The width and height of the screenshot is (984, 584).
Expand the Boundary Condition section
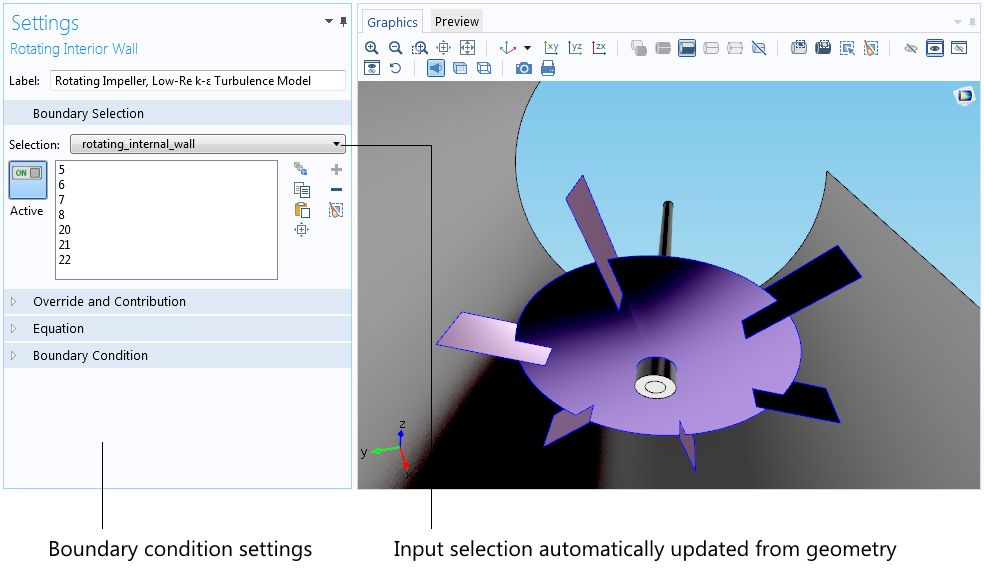(x=178, y=355)
